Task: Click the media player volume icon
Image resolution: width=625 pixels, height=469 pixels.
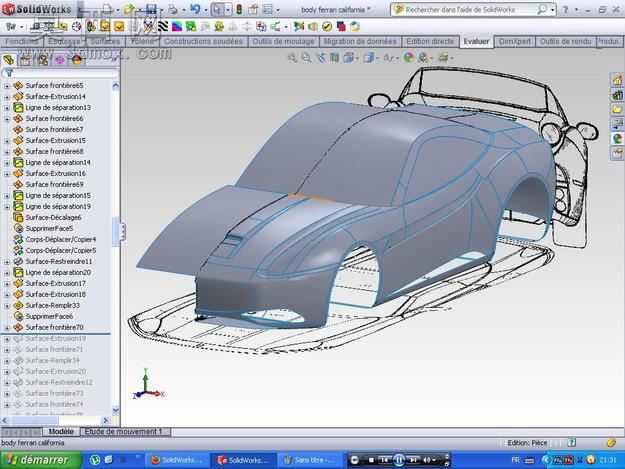Action: (x=426, y=460)
